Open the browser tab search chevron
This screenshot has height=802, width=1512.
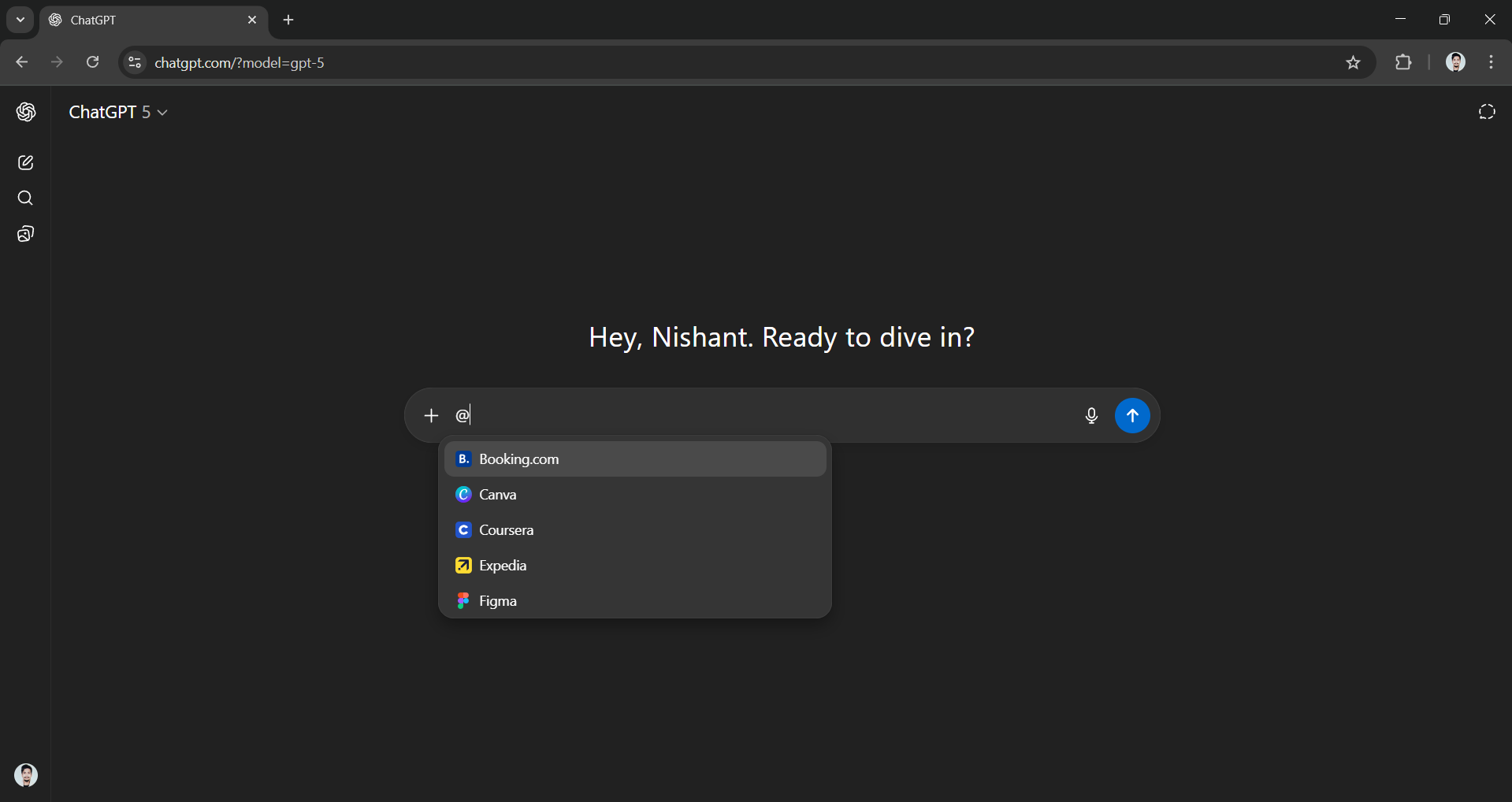(x=20, y=20)
